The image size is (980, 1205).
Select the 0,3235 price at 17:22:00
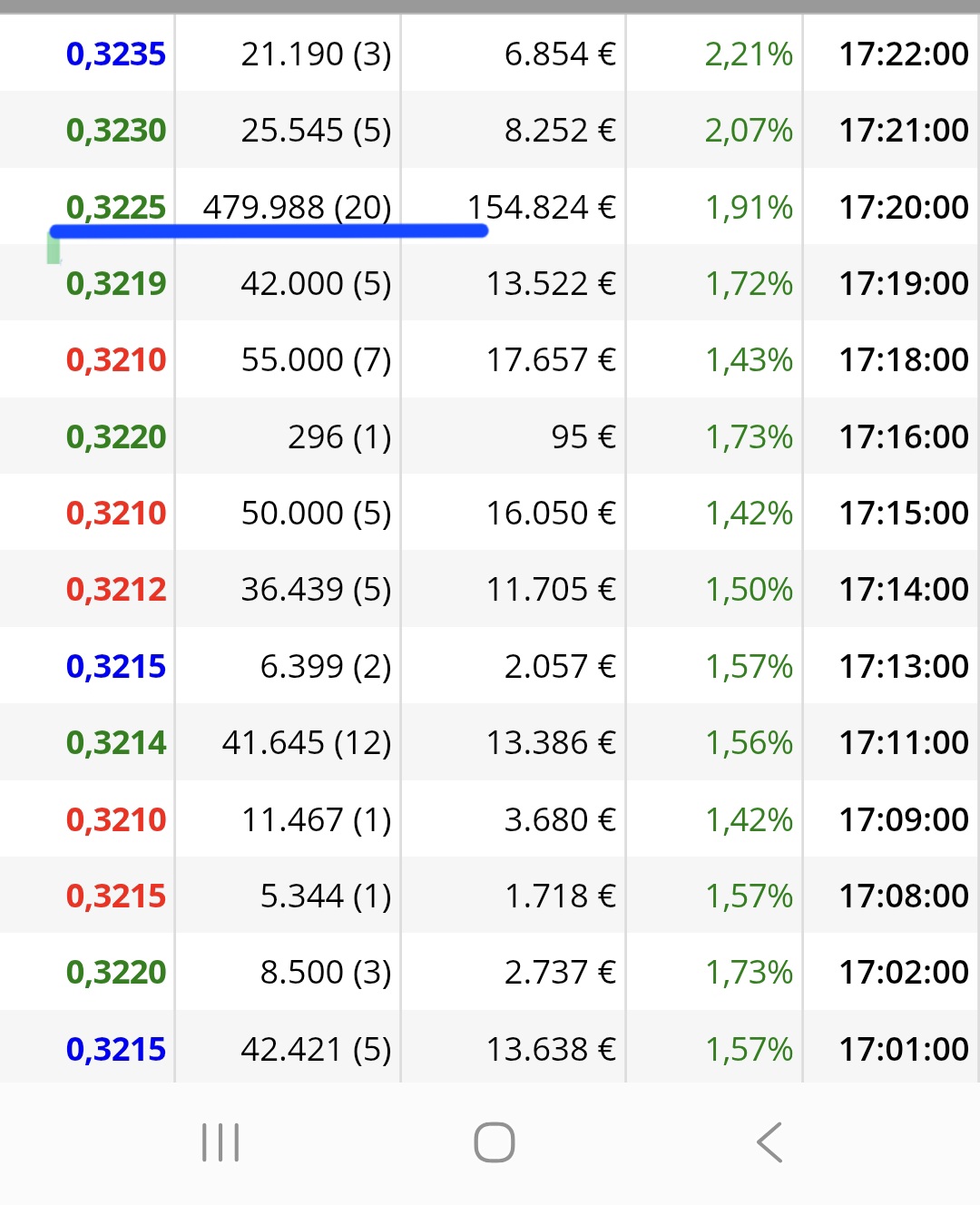coord(116,54)
